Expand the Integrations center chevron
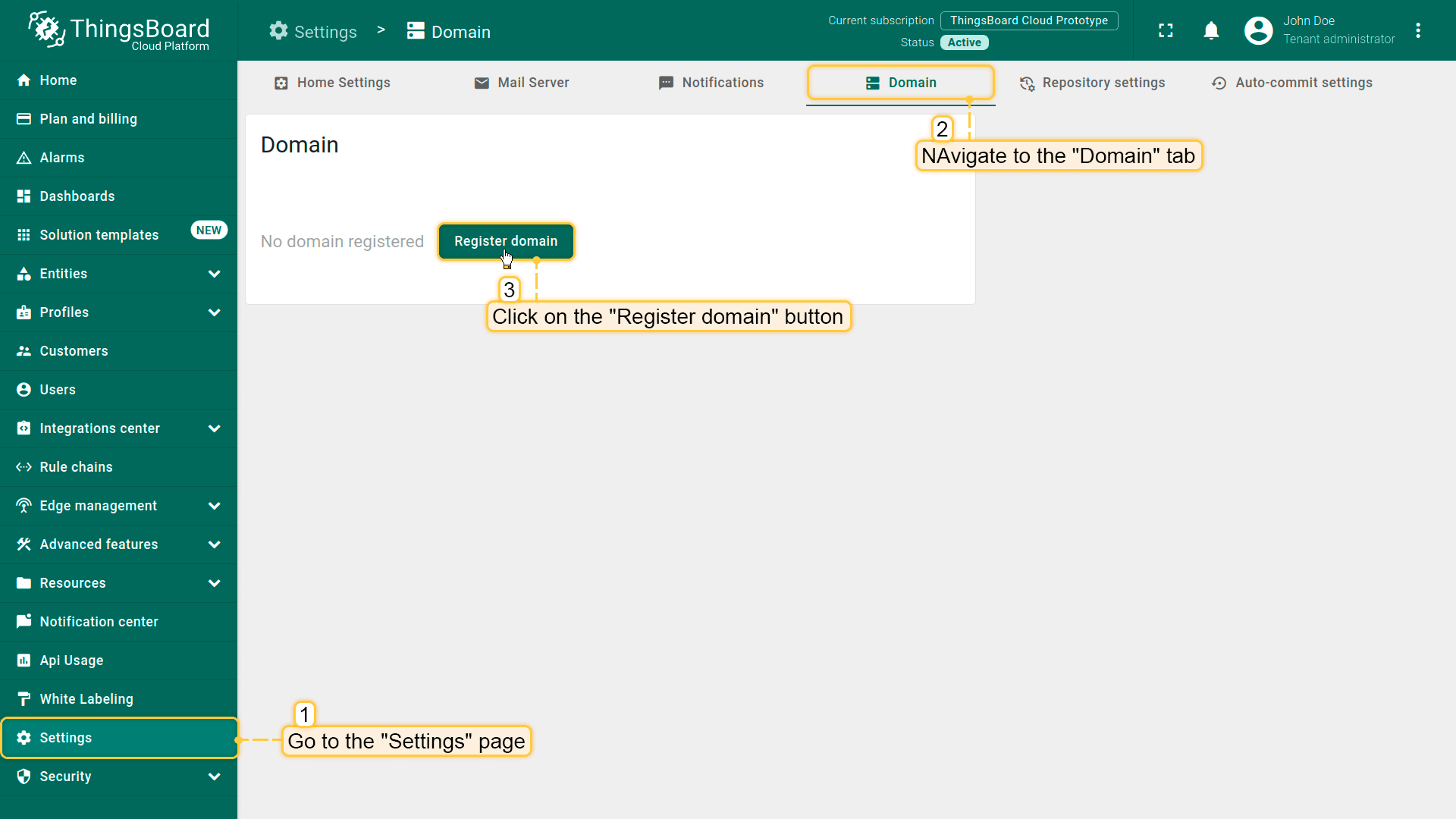1456x819 pixels. click(215, 428)
